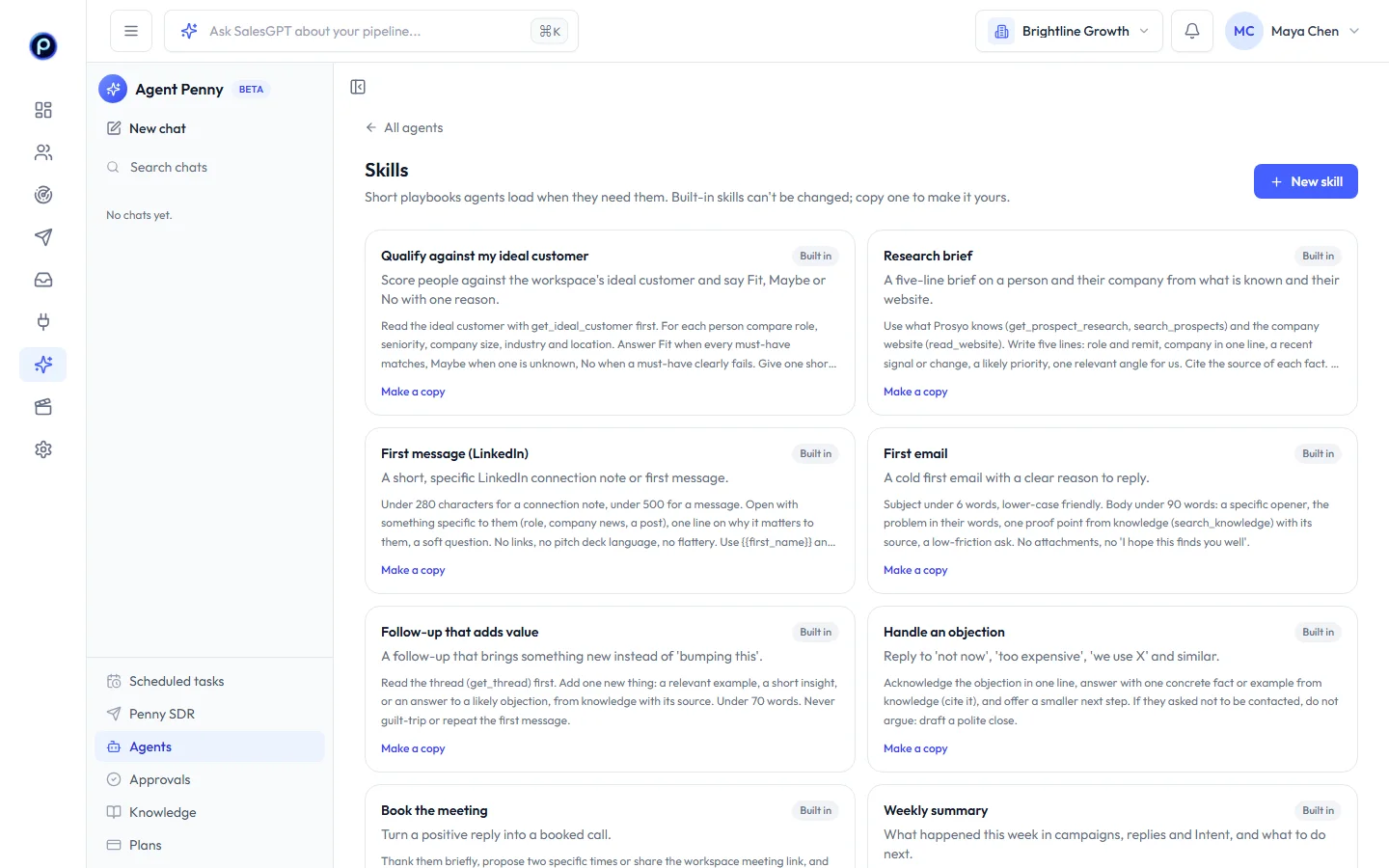Click the Book the meeting card title
This screenshot has height=868, width=1389.
point(434,810)
